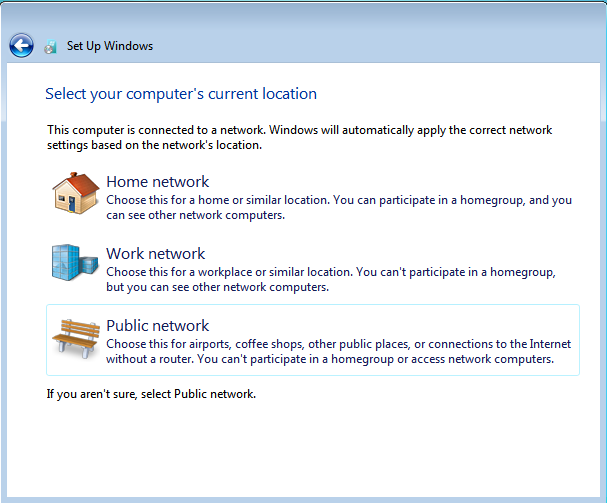Screen dimensions: 607x503
Task: Select the Home network title link
Action: 158,182
